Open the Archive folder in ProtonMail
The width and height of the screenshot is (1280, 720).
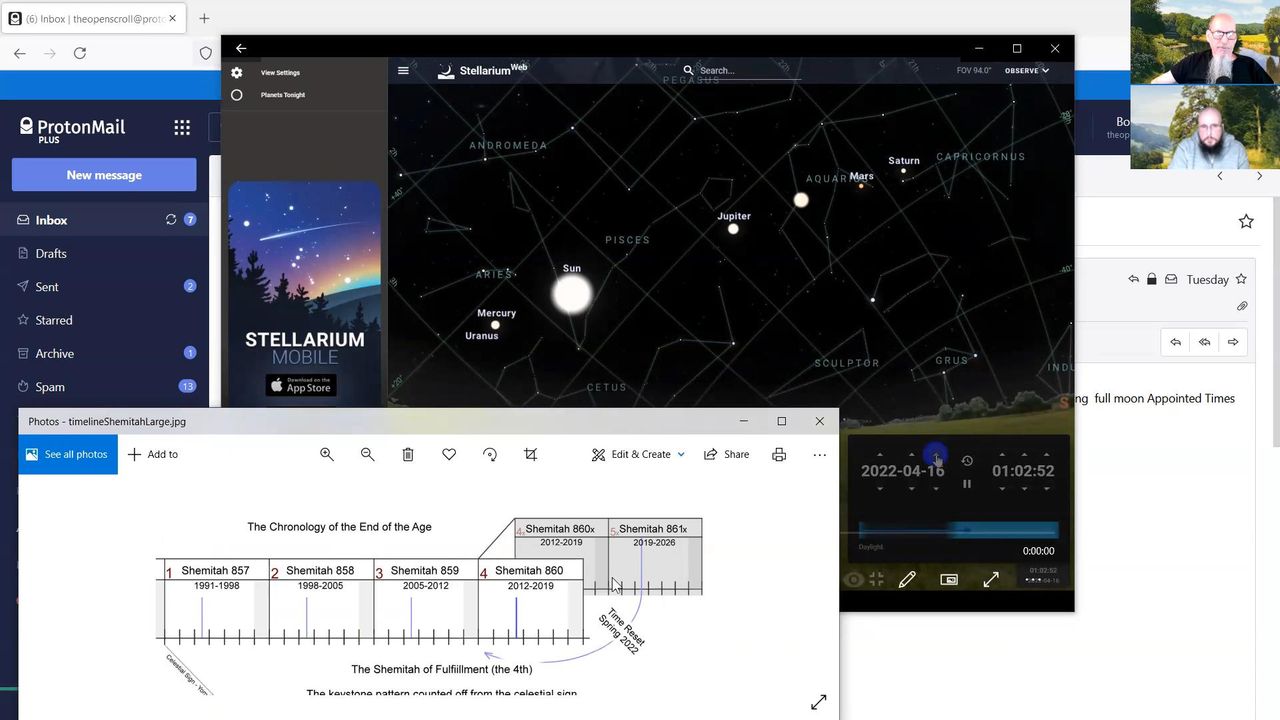pos(55,354)
